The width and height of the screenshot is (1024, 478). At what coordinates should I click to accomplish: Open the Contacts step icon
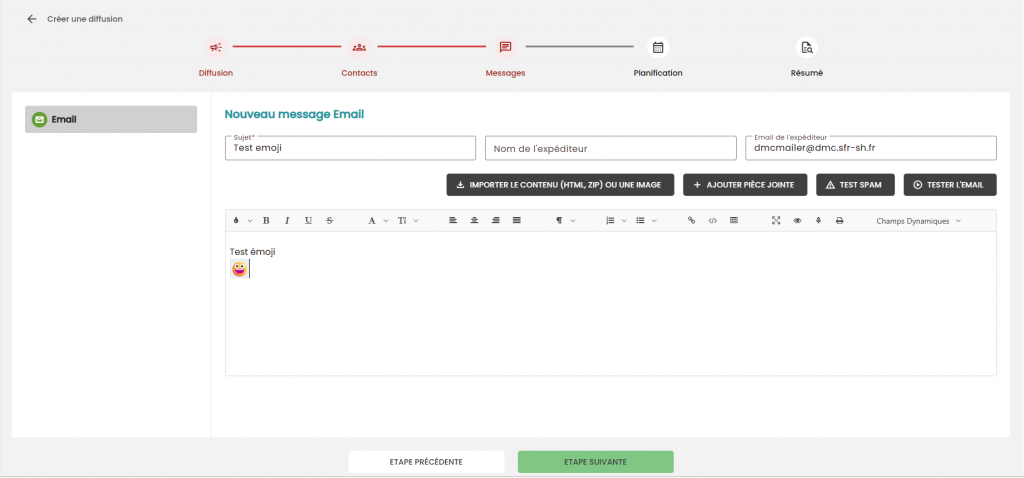(x=359, y=47)
